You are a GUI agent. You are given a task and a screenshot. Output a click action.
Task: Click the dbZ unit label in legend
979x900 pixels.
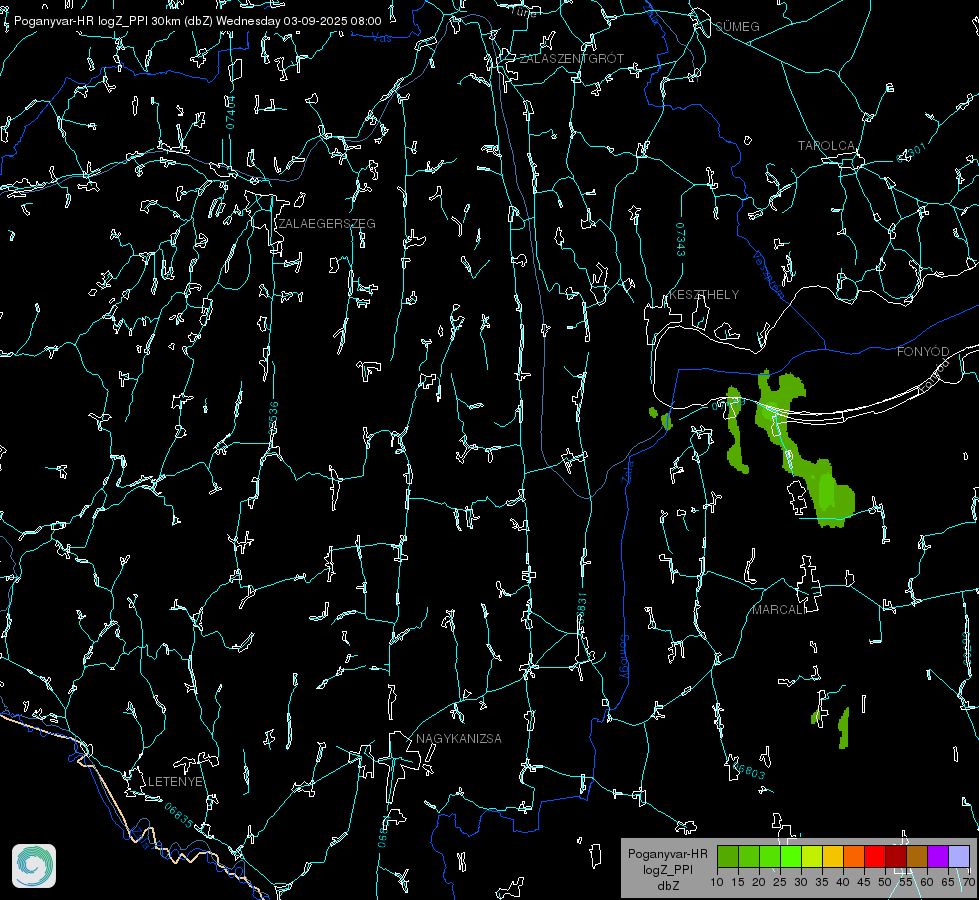click(x=667, y=886)
